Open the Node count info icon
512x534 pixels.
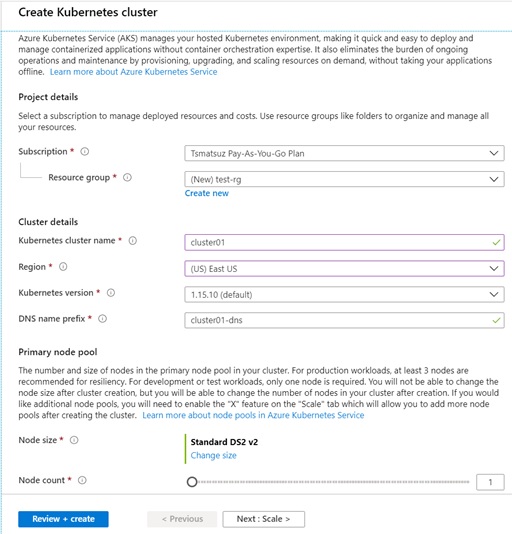pos(82,480)
